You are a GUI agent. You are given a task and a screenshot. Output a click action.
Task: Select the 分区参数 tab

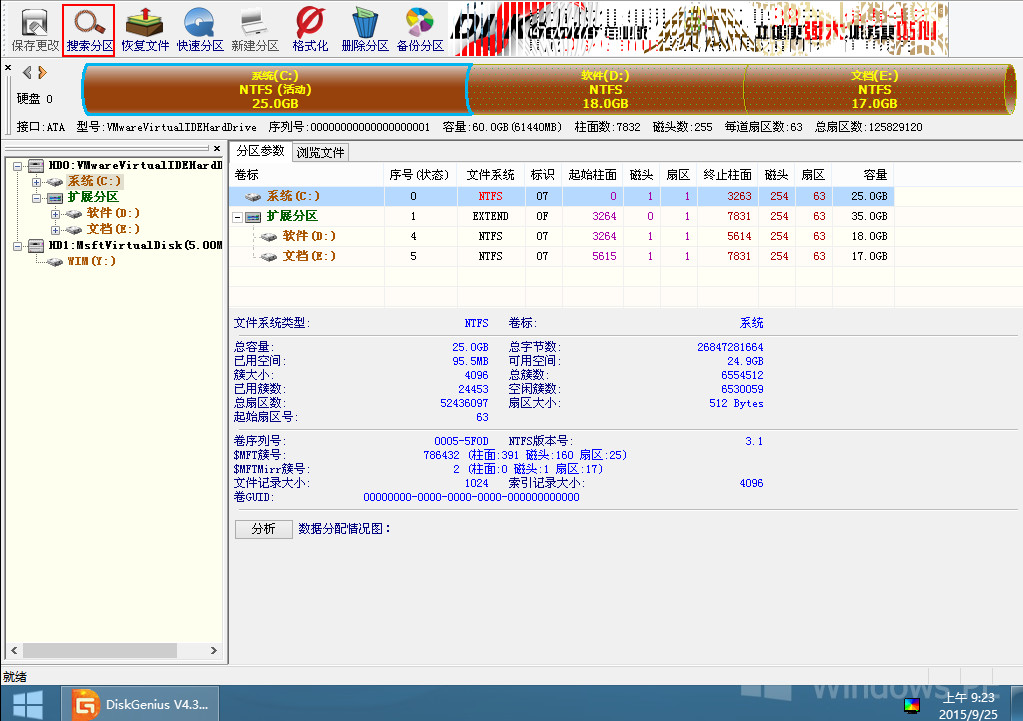[x=260, y=151]
